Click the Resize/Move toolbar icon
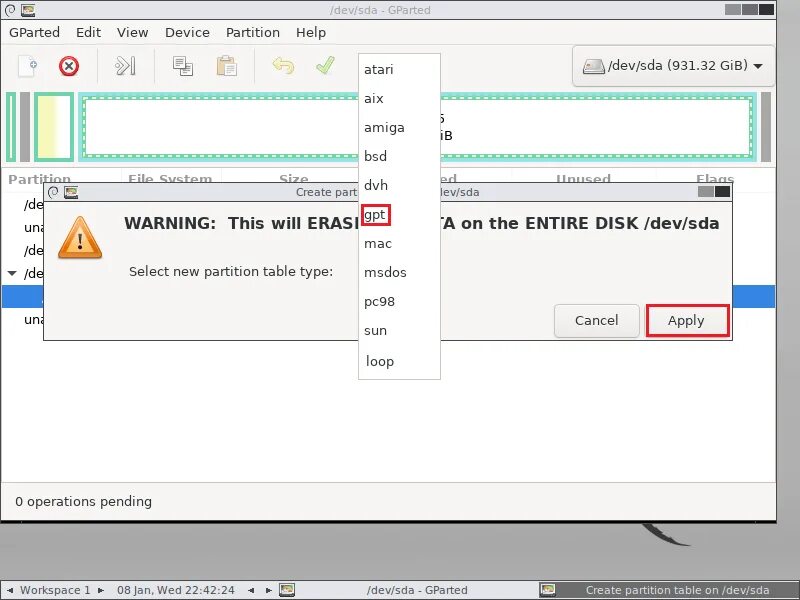Viewport: 800px width, 600px height. pyautogui.click(x=126, y=66)
